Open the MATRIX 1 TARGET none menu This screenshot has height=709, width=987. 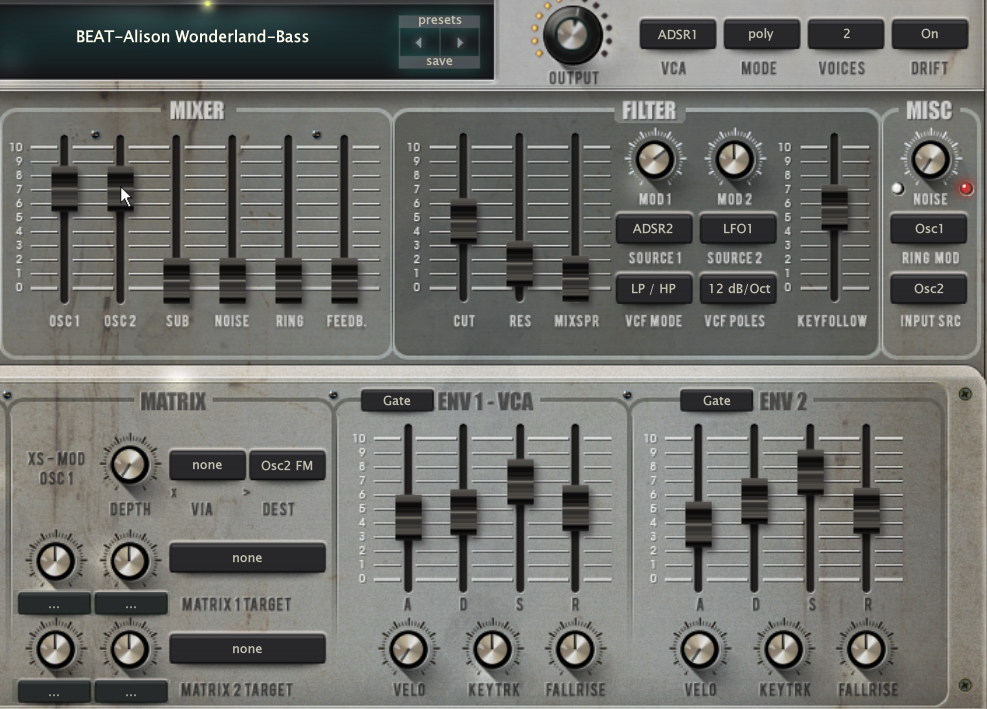pyautogui.click(x=247, y=558)
